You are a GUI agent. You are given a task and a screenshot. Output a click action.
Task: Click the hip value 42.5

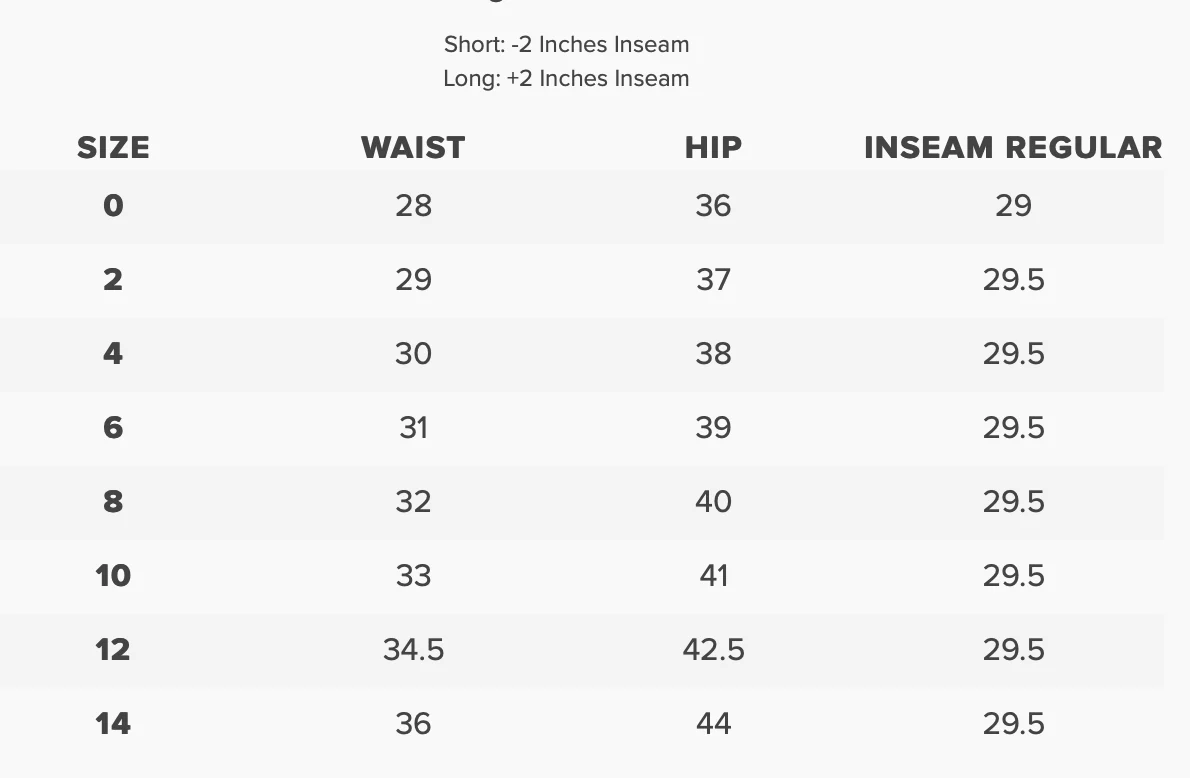(713, 650)
